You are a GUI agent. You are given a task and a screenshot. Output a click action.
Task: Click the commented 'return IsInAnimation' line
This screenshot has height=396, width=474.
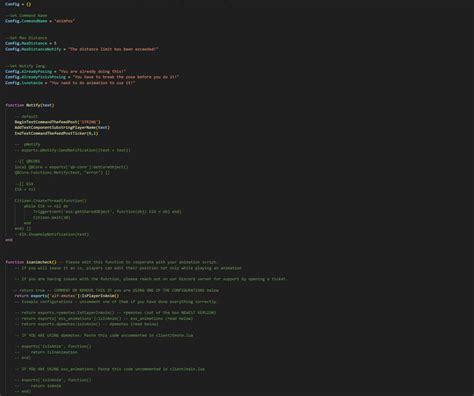46,352
